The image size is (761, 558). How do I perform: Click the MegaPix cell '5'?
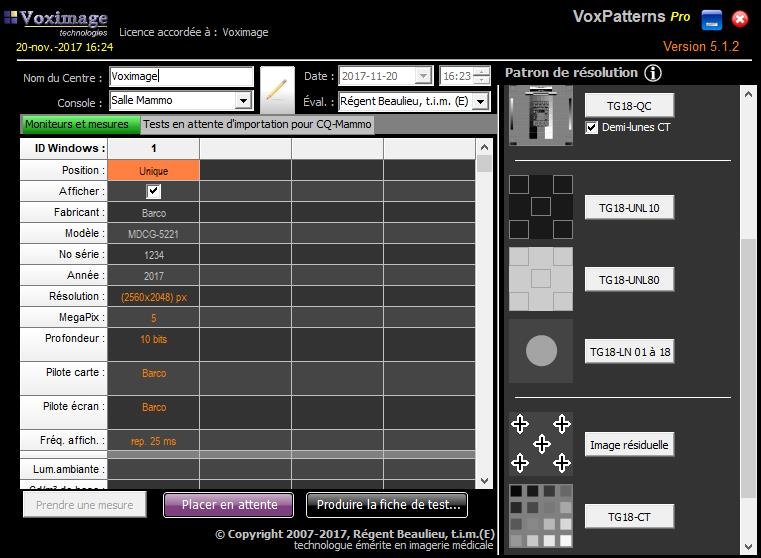(x=153, y=318)
